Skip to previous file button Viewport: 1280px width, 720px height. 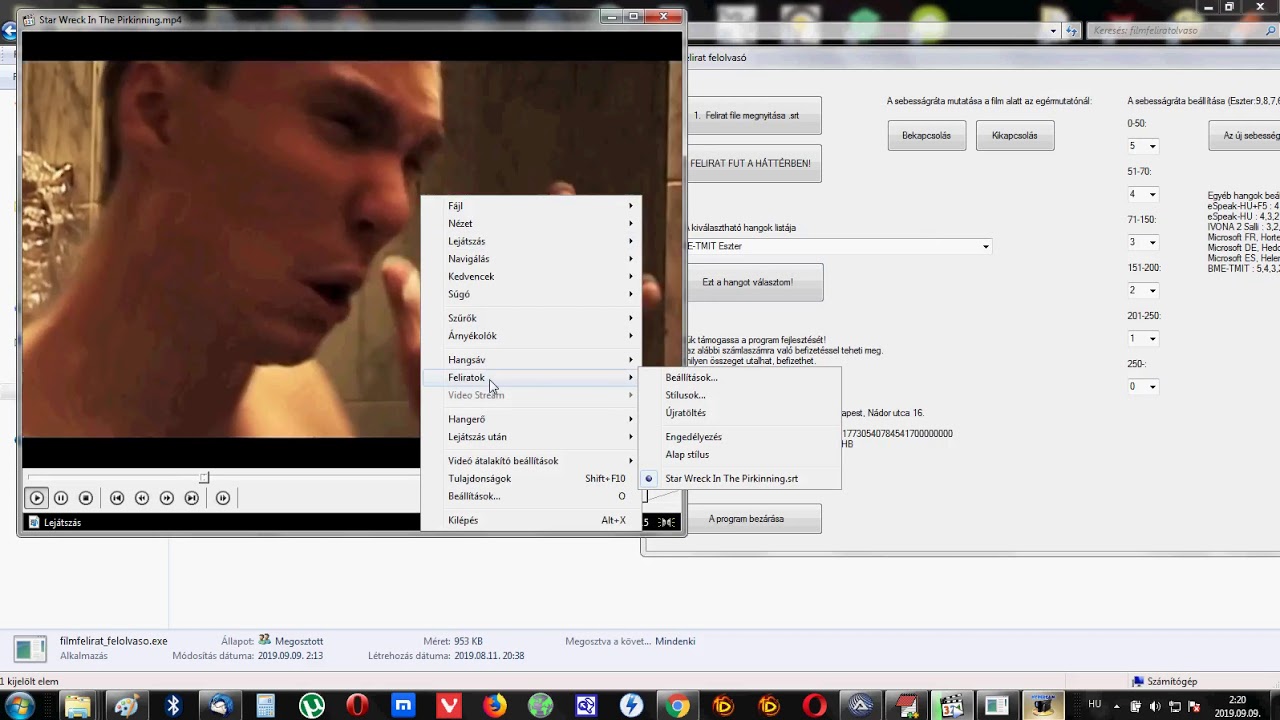(x=117, y=498)
